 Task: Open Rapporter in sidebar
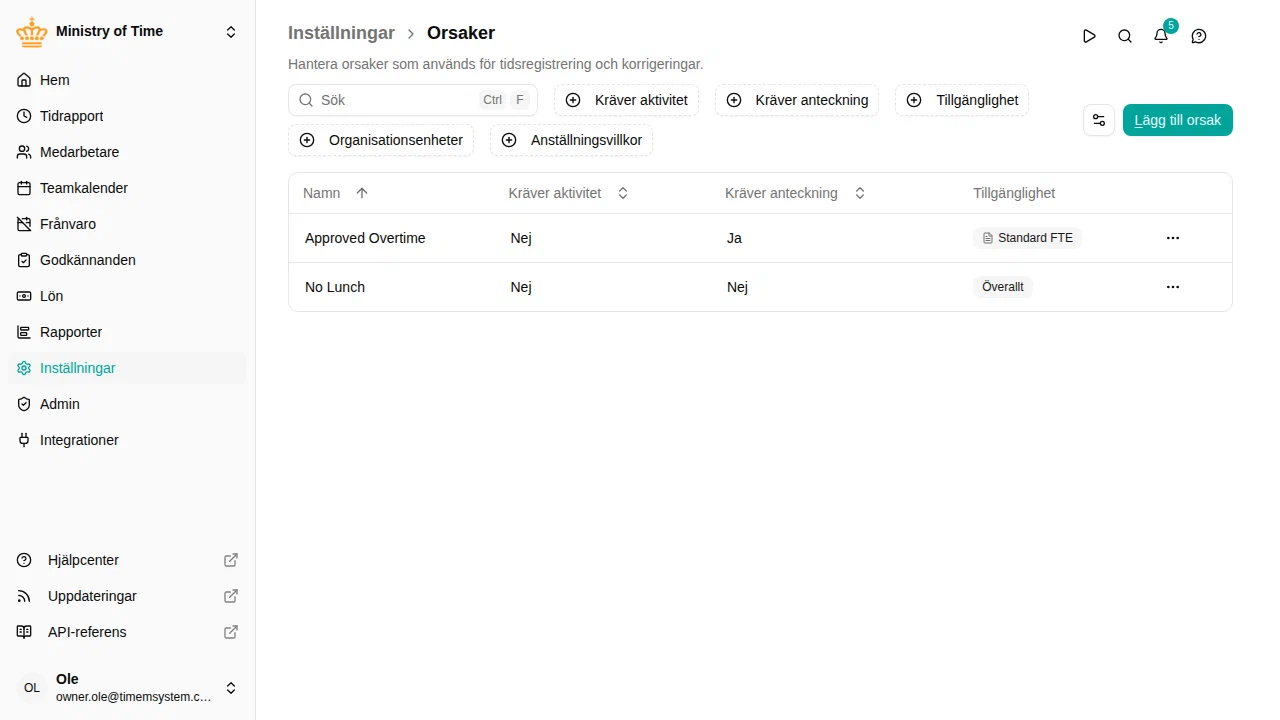tap(127, 332)
